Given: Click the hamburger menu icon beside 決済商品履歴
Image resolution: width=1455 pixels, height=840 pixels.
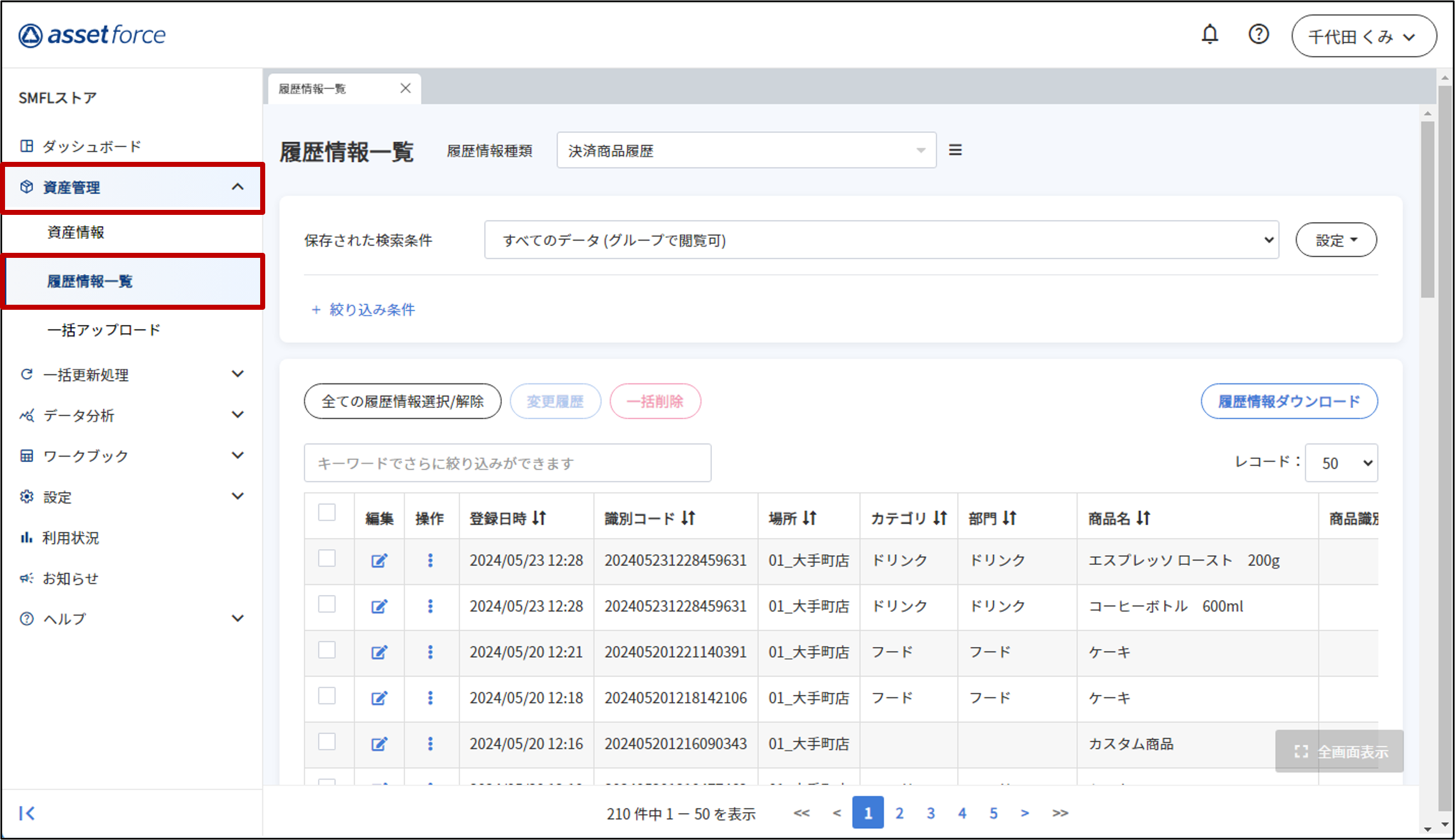Looking at the screenshot, I should (955, 151).
